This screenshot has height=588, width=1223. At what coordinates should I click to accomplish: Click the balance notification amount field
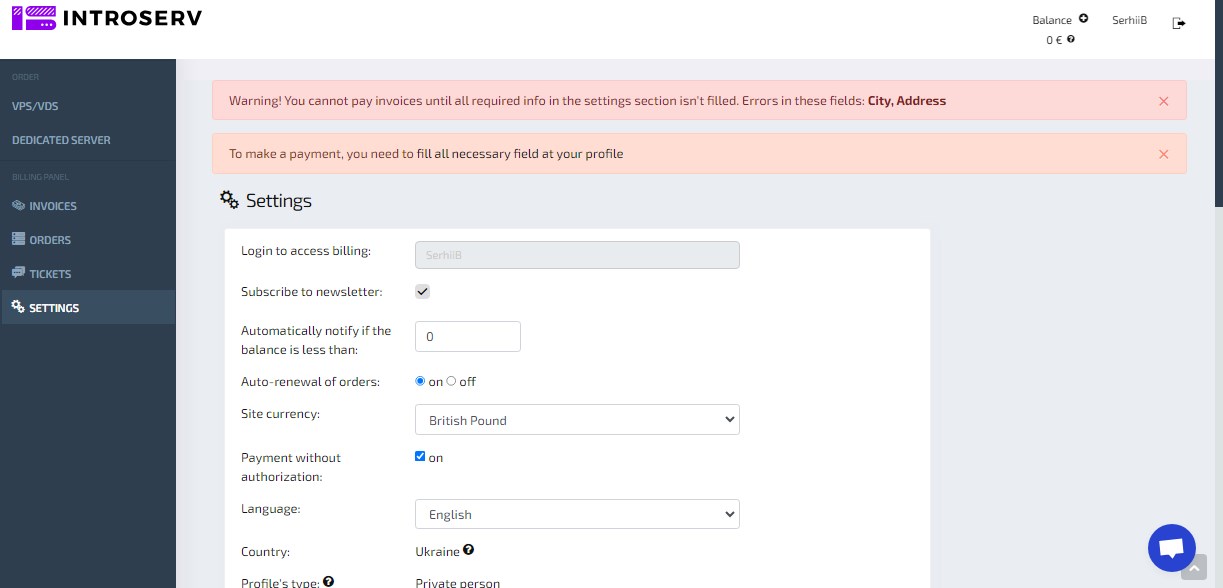[467, 337]
